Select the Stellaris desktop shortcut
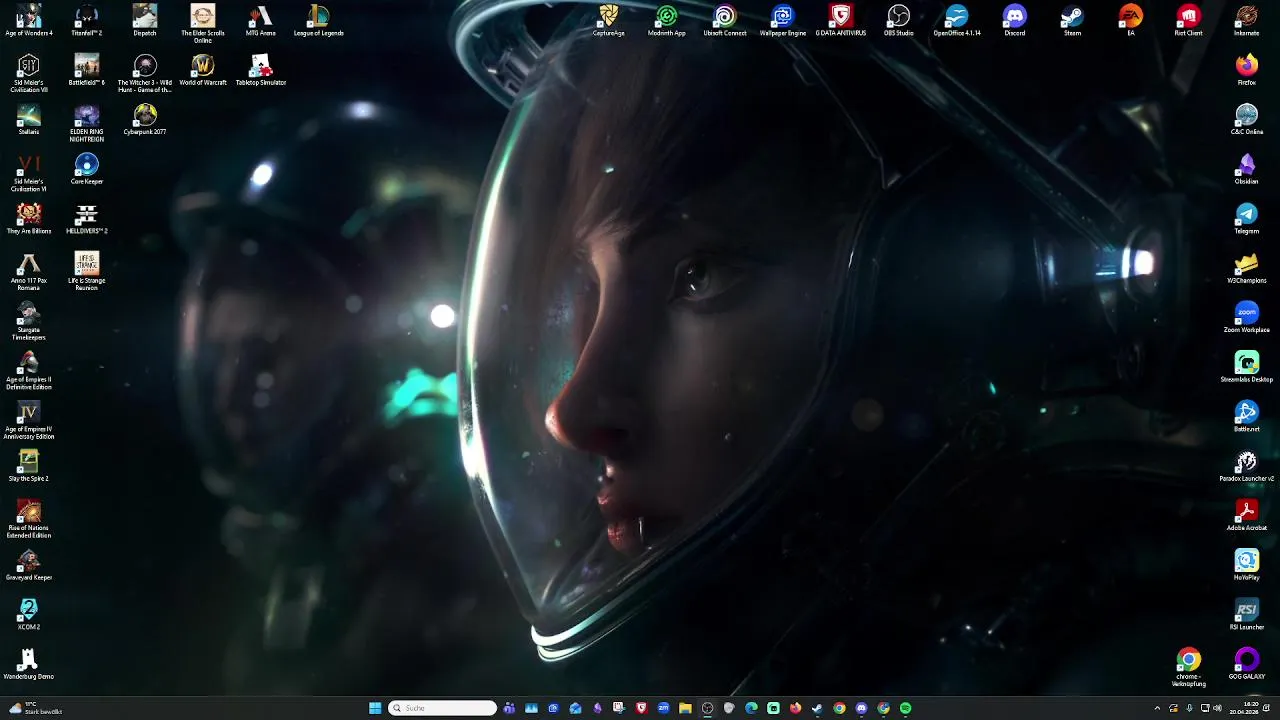The image size is (1280, 720). coord(29,119)
